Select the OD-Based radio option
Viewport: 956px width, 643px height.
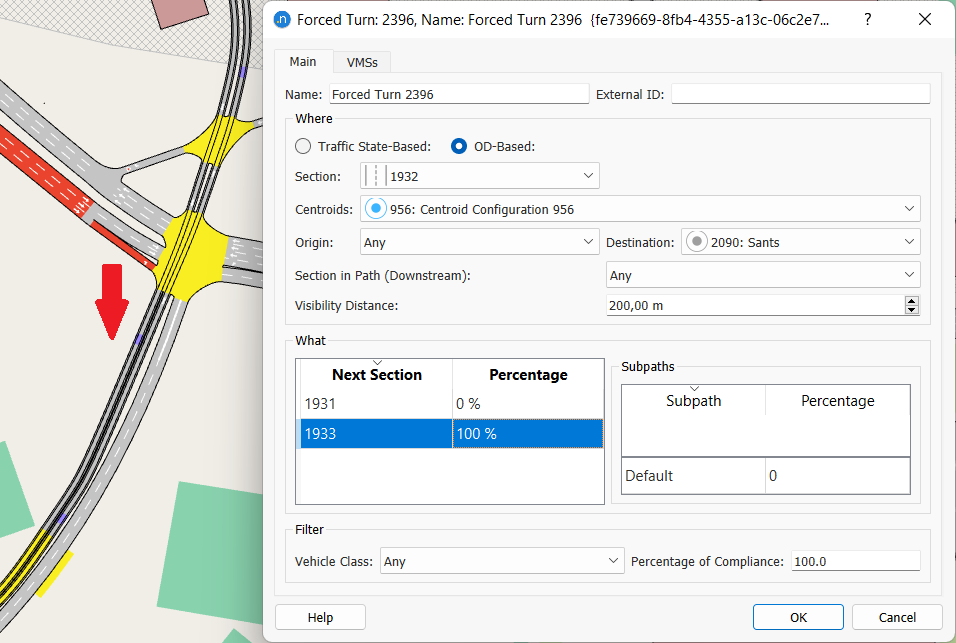pos(459,146)
